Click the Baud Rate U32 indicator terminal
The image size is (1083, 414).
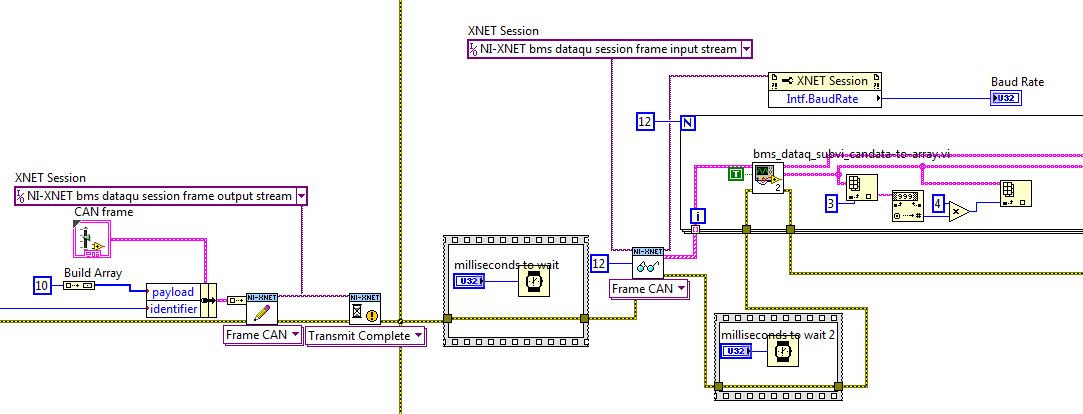coord(1006,98)
